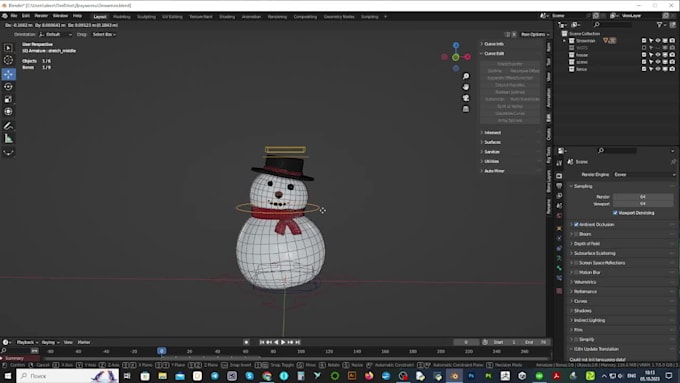Open the File menu
Image resolution: width=680 pixels, height=383 pixels.
click(x=14, y=16)
